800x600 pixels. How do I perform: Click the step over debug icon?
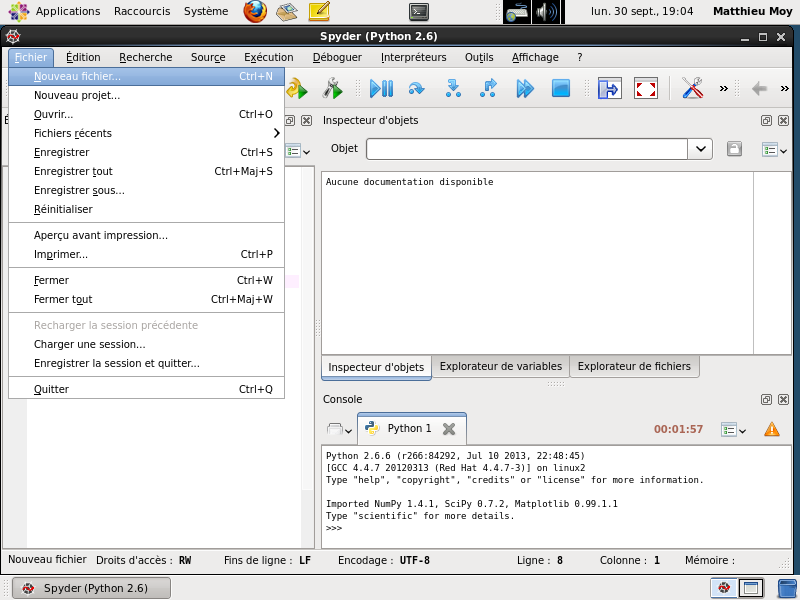(417, 89)
